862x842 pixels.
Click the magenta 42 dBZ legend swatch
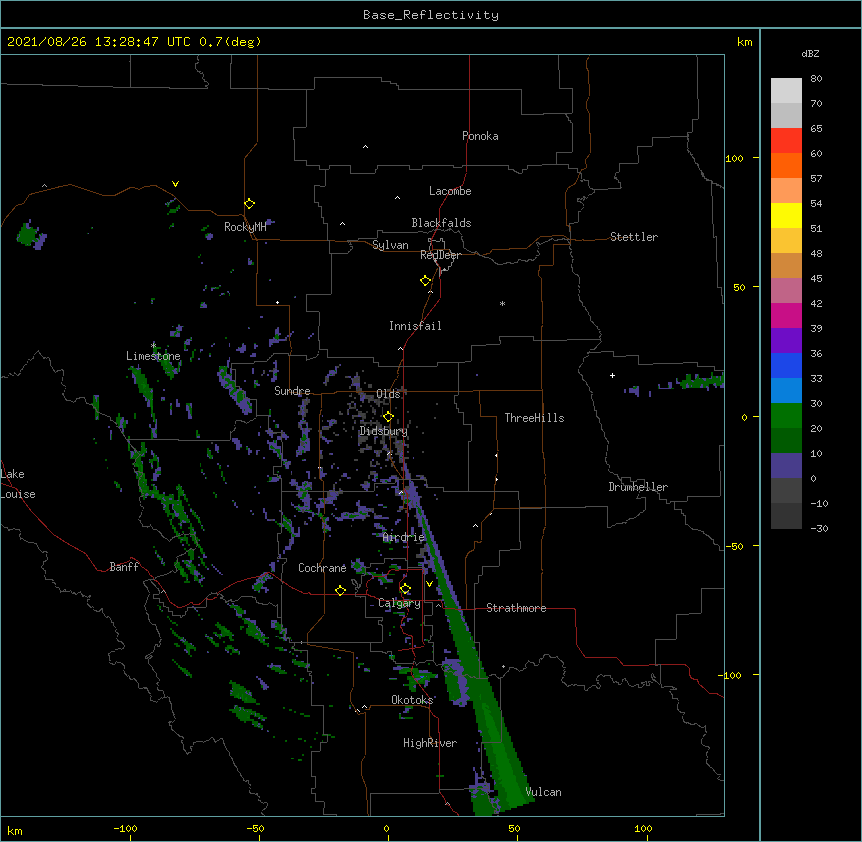tap(786, 315)
